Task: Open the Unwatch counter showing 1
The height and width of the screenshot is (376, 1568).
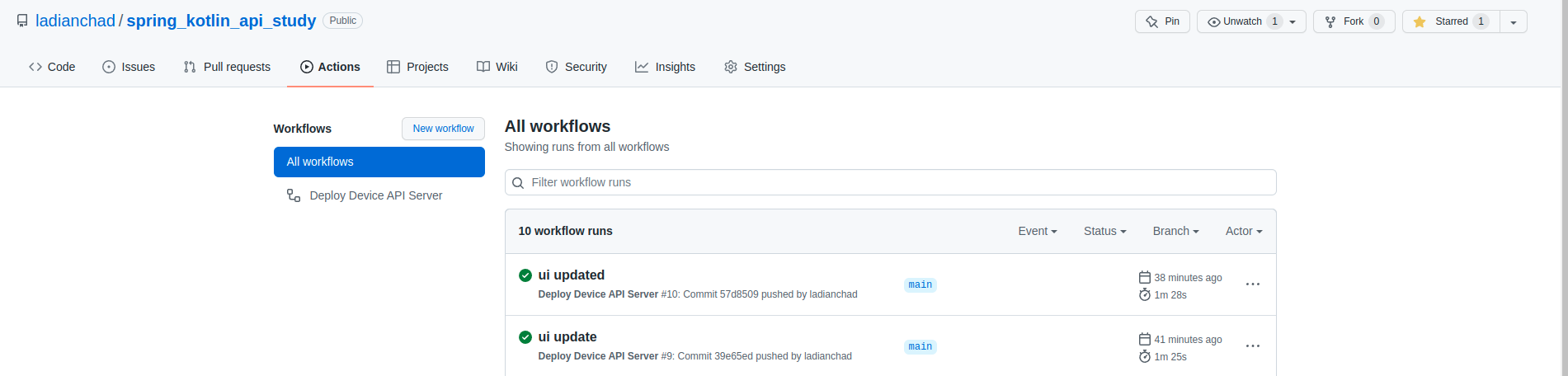Action: 1275,21
